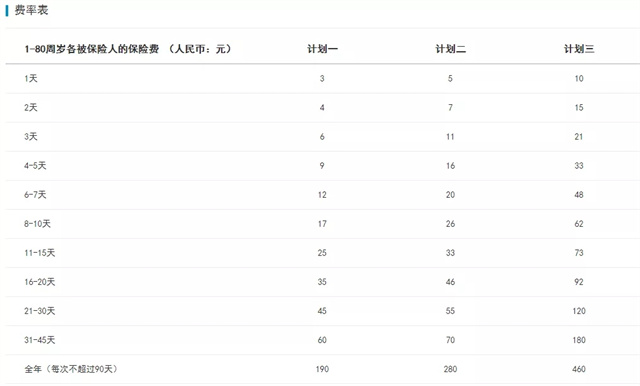Click the blue bar icon beside 费率表

pos(7,10)
